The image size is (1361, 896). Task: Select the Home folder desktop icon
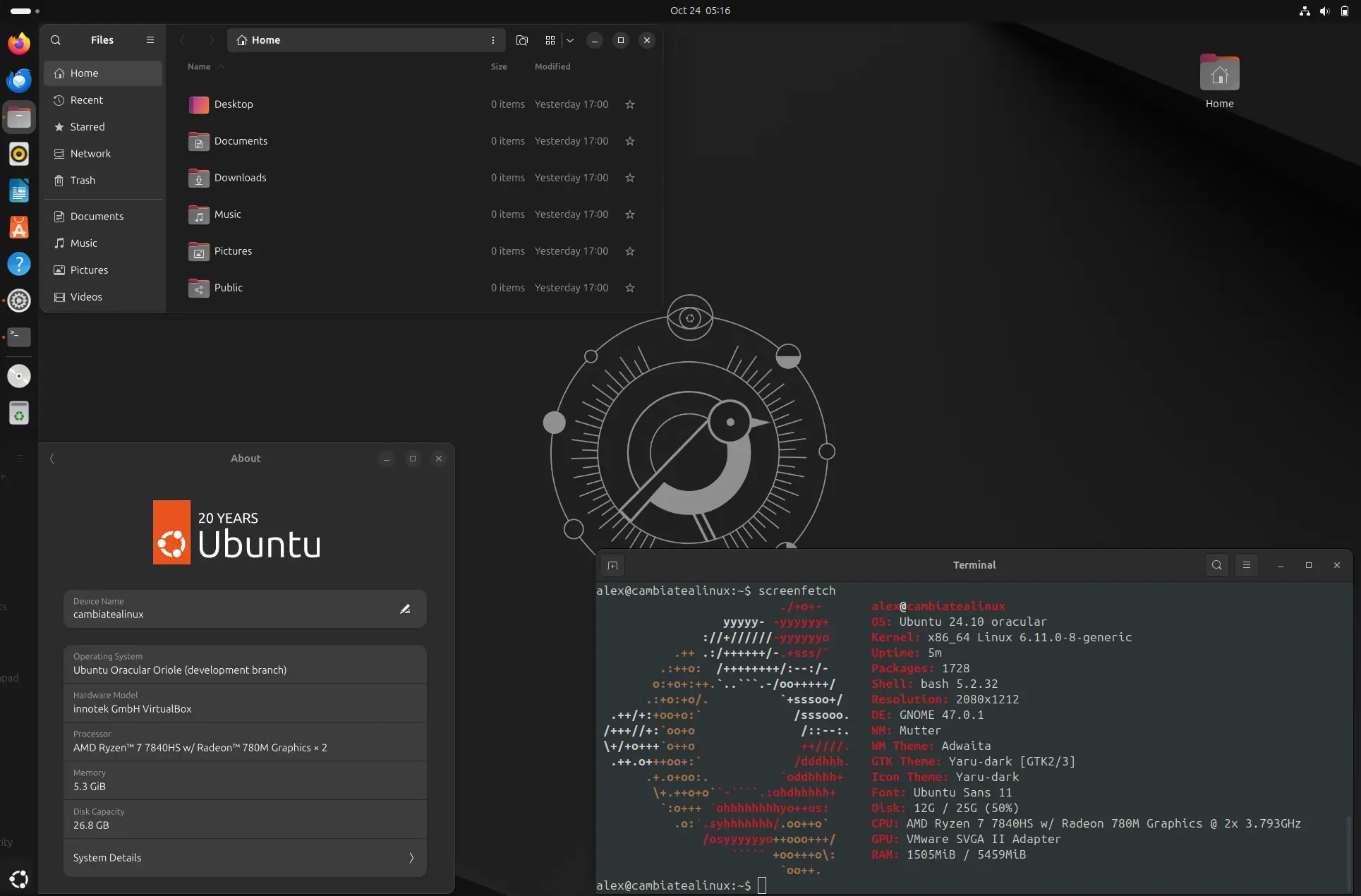(1219, 81)
